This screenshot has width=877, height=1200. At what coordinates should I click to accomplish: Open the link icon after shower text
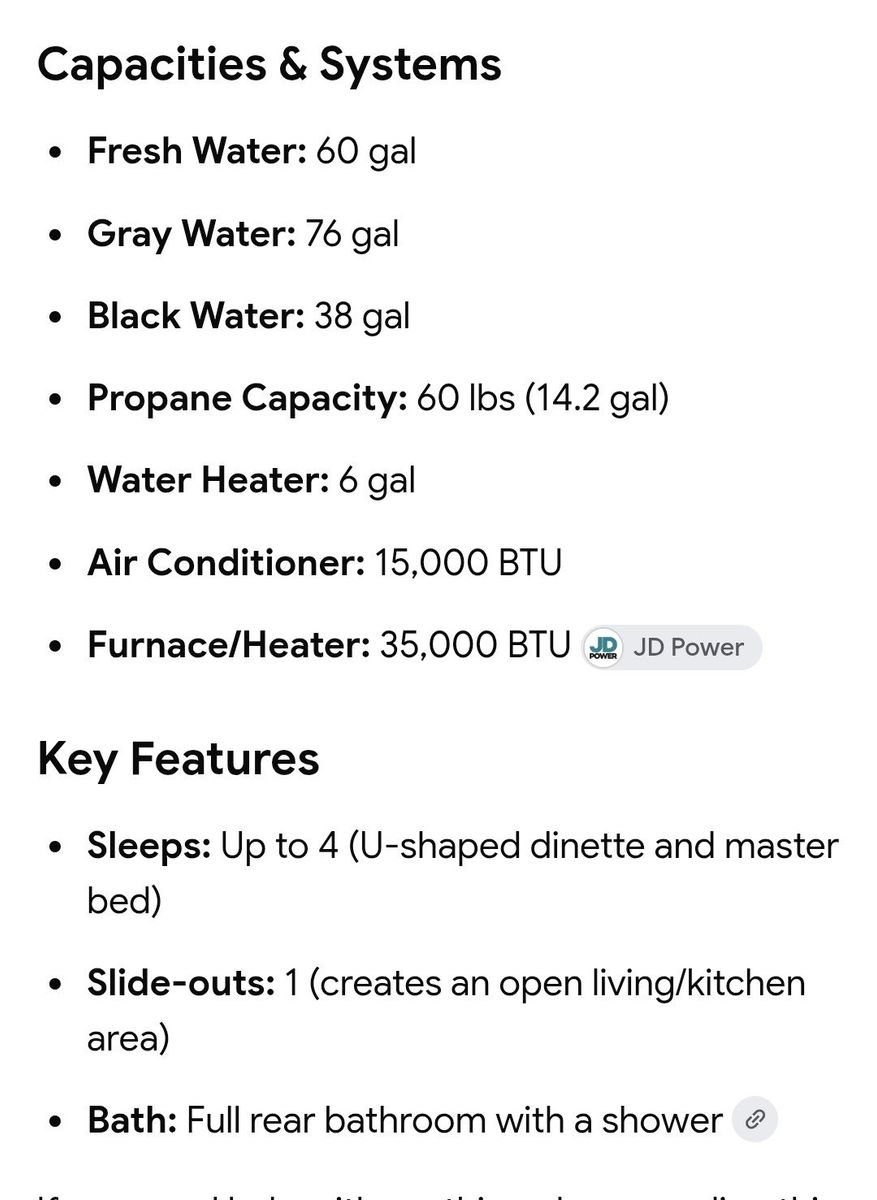(754, 1119)
